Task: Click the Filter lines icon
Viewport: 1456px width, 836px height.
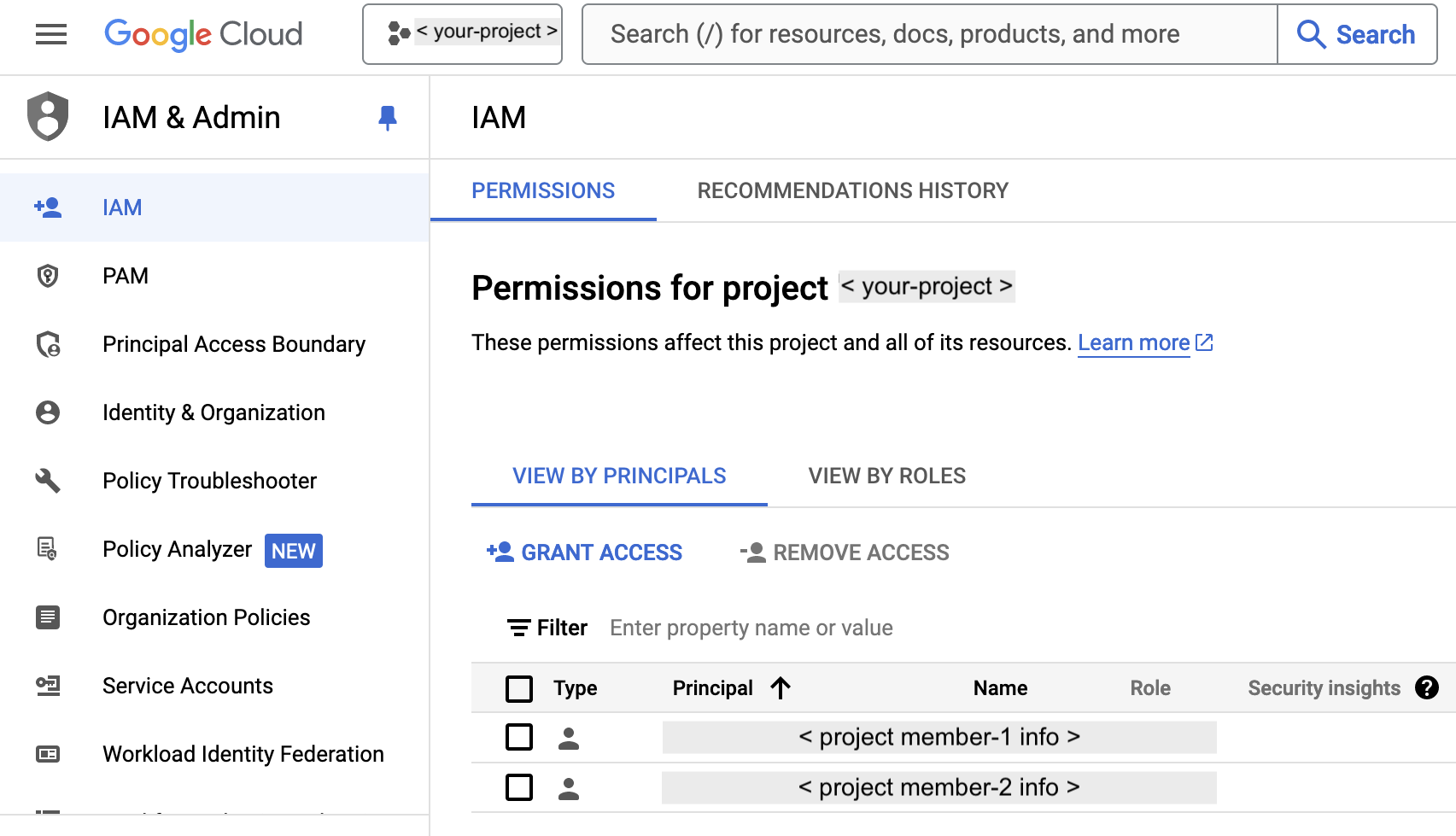Action: 518,628
